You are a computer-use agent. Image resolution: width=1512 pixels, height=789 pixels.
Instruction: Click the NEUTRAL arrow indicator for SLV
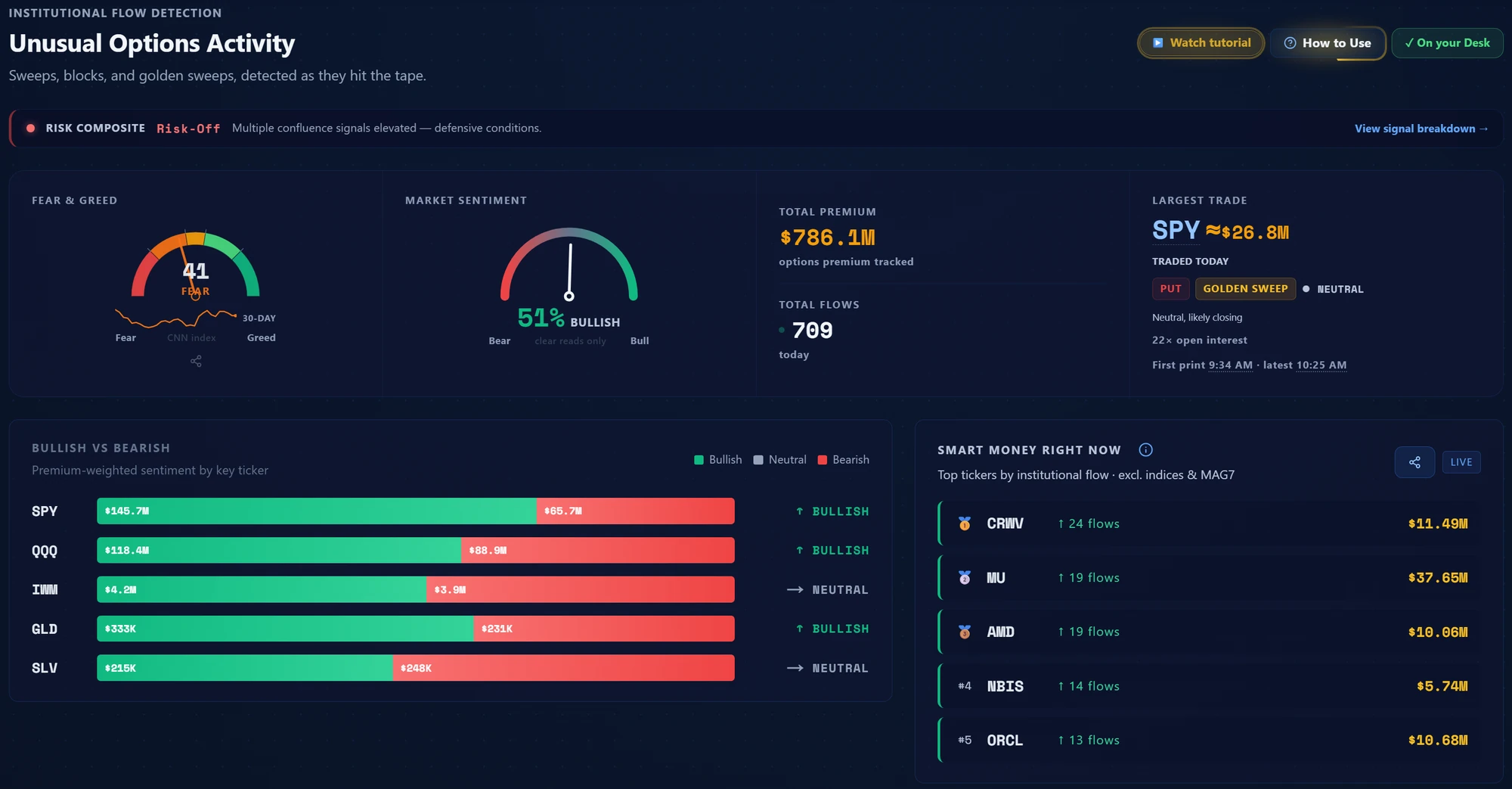point(827,668)
